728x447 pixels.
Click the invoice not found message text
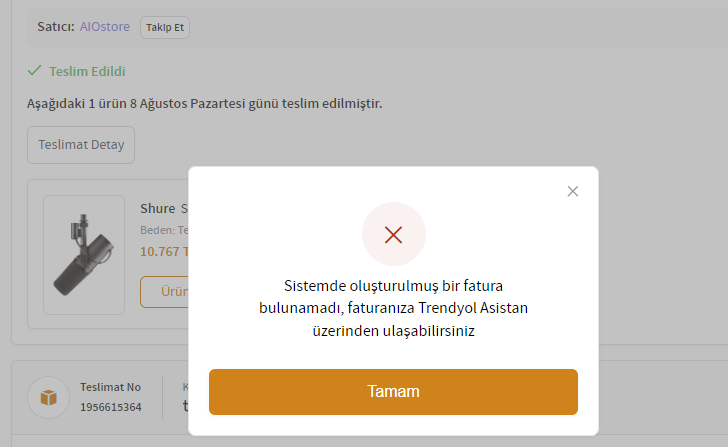pyautogui.click(x=393, y=308)
